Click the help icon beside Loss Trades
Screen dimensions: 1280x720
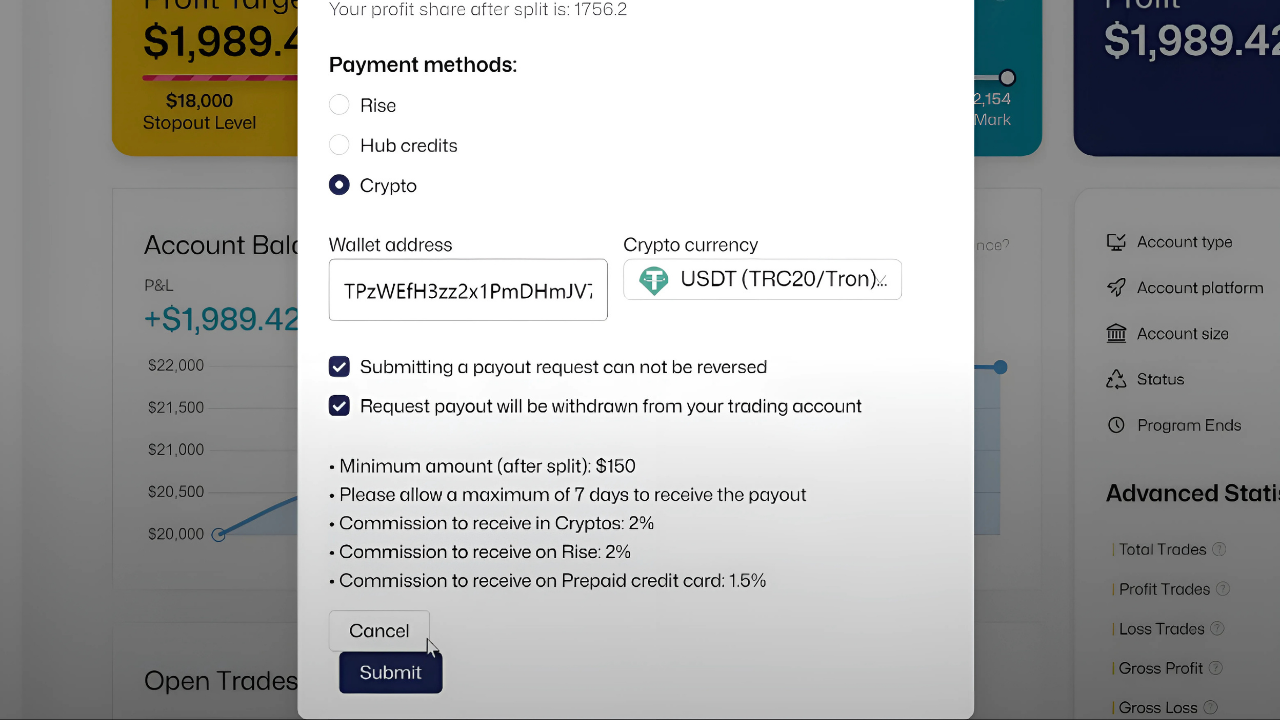[1217, 629]
